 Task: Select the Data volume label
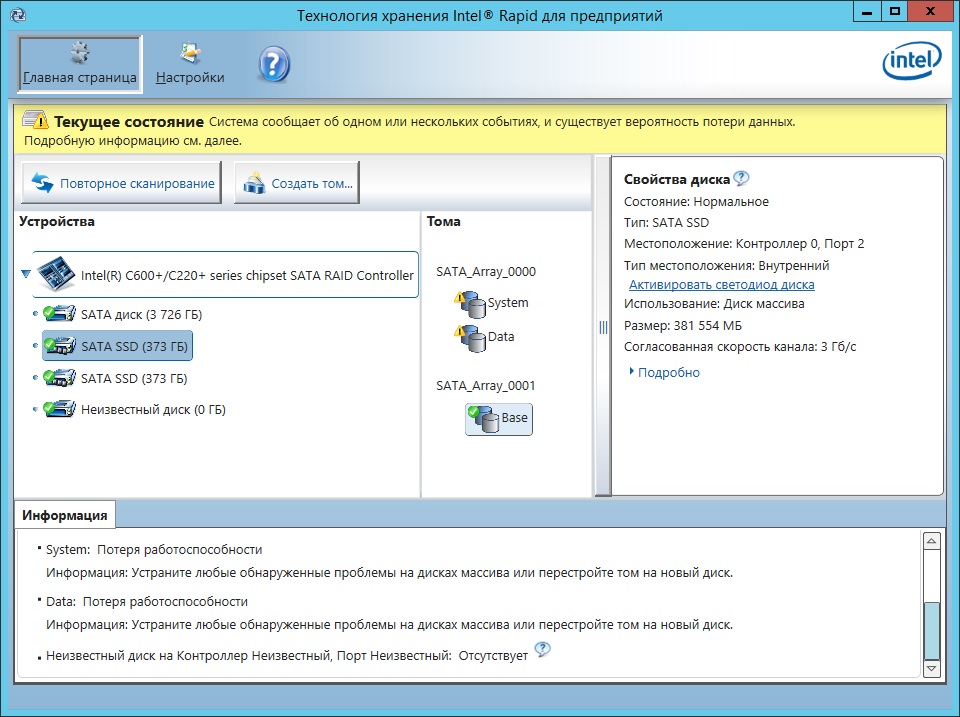501,337
